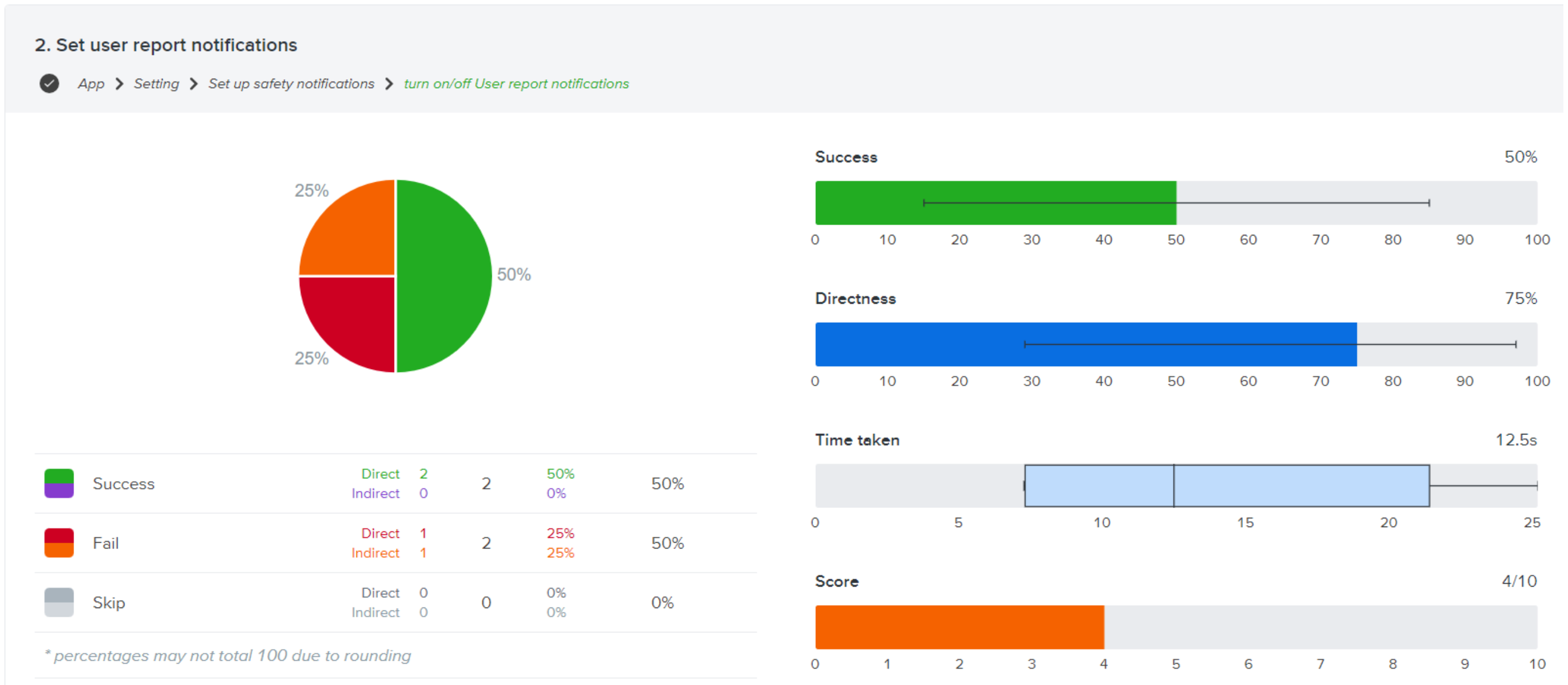Click the dark checkmark circle icon
This screenshot has height=685, width=1568.
[x=49, y=83]
